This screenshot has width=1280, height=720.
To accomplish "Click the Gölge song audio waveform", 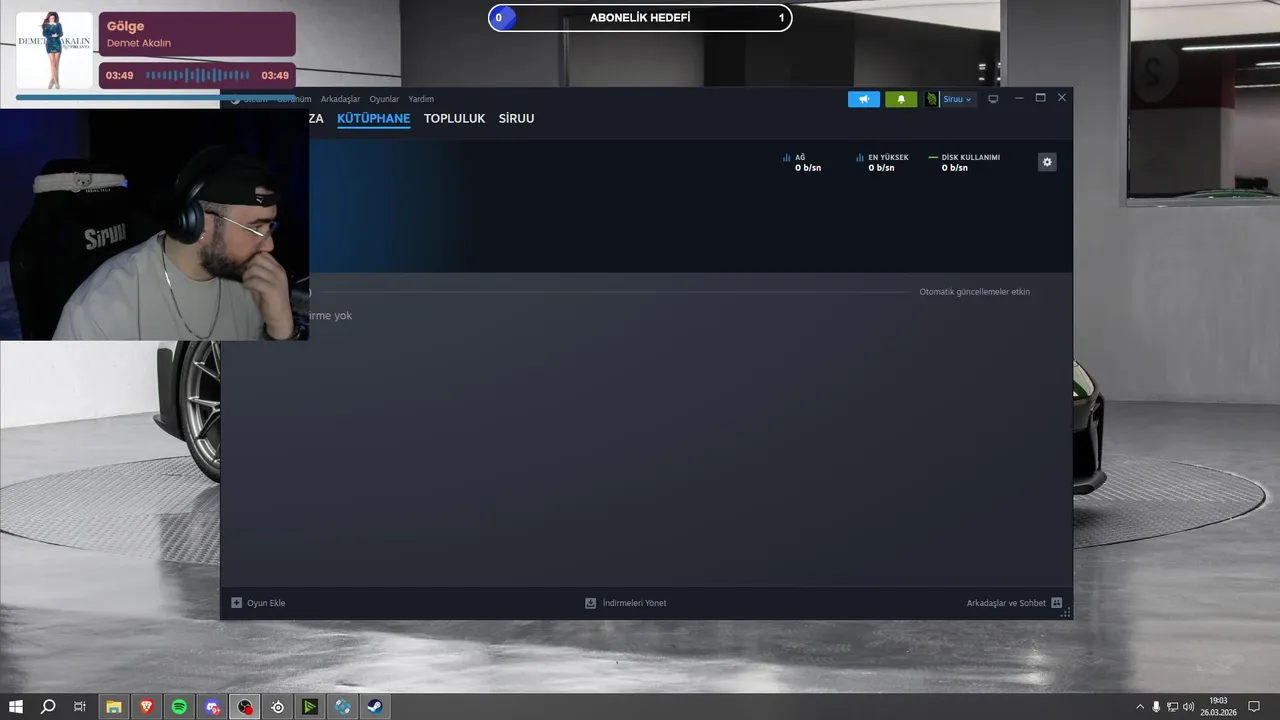I will click(x=198, y=75).
